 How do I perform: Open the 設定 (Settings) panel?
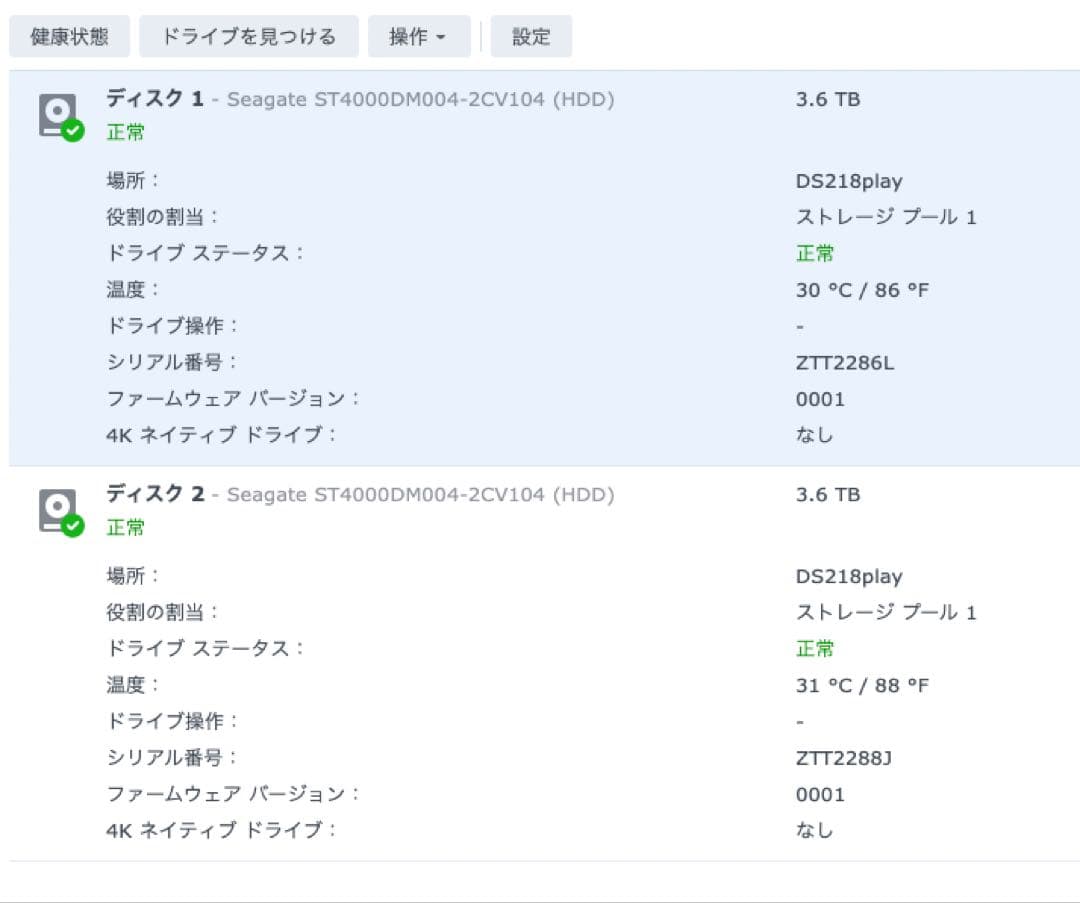tap(531, 36)
